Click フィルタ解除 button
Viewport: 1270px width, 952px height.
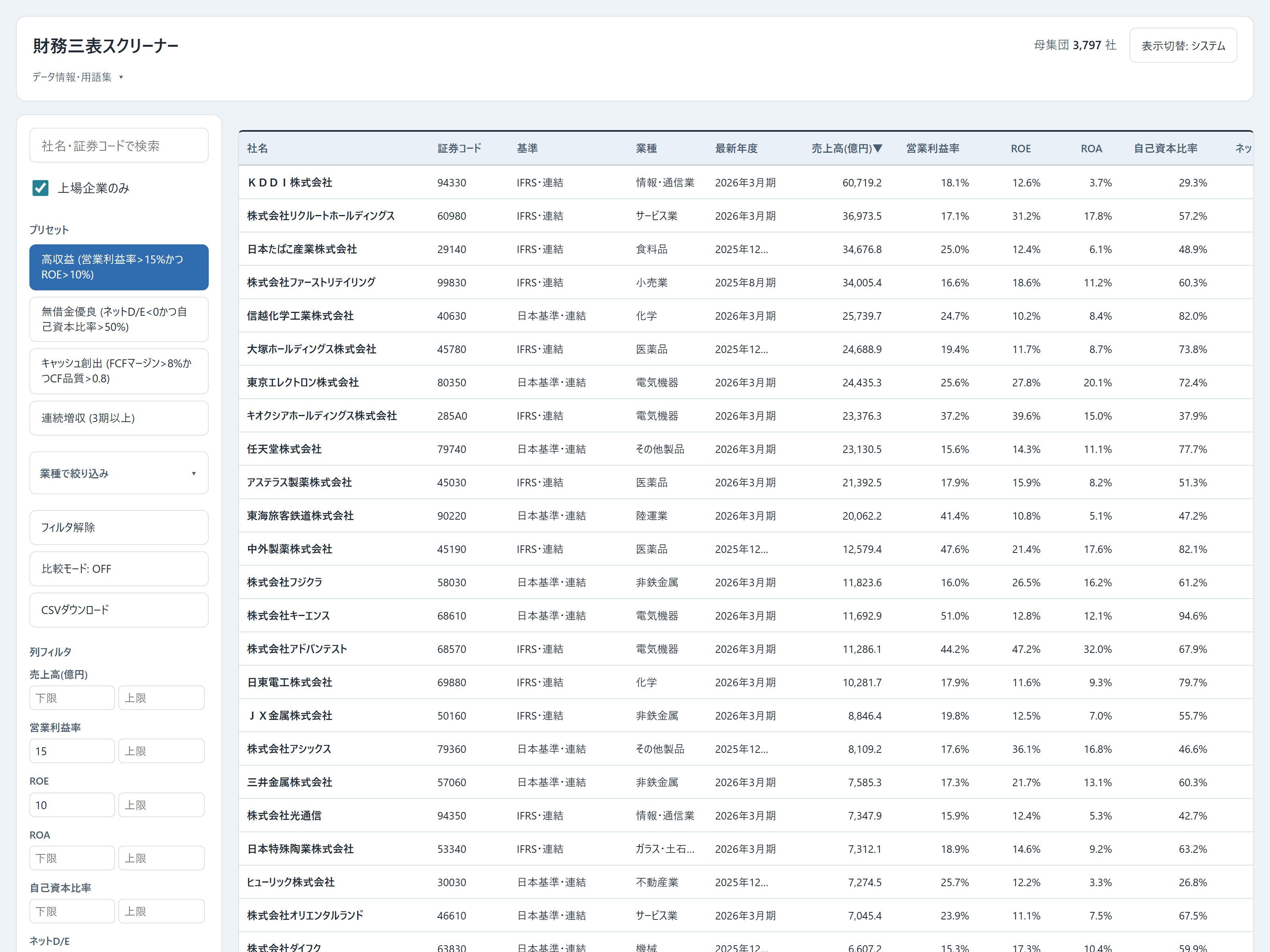(x=119, y=527)
